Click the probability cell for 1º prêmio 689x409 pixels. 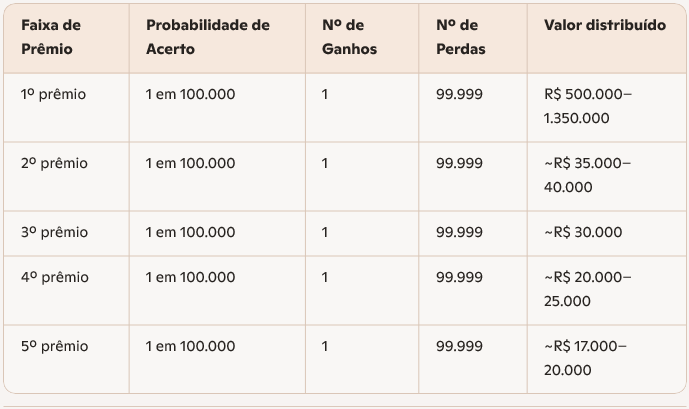[190, 95]
